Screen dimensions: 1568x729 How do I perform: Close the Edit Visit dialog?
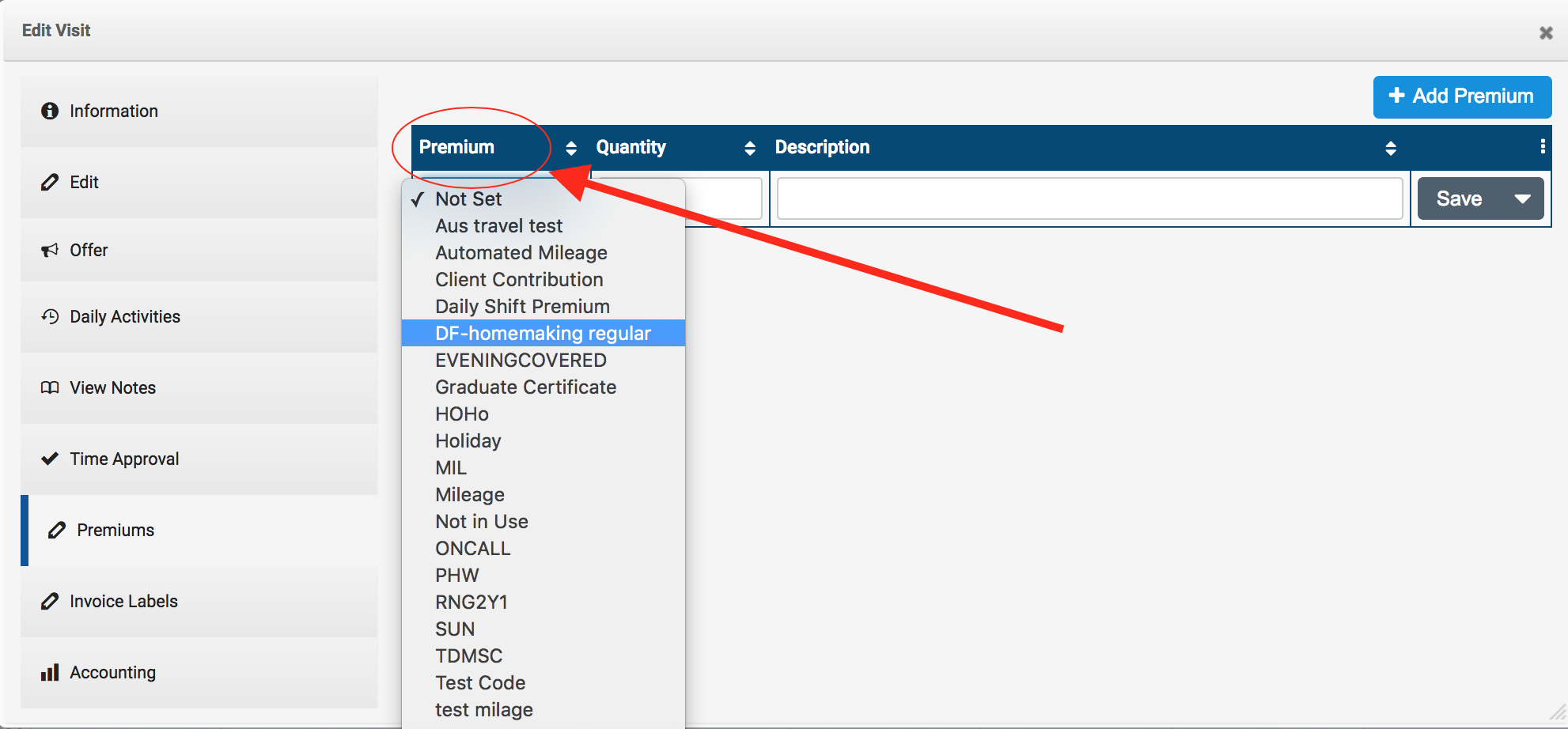pos(1545,32)
